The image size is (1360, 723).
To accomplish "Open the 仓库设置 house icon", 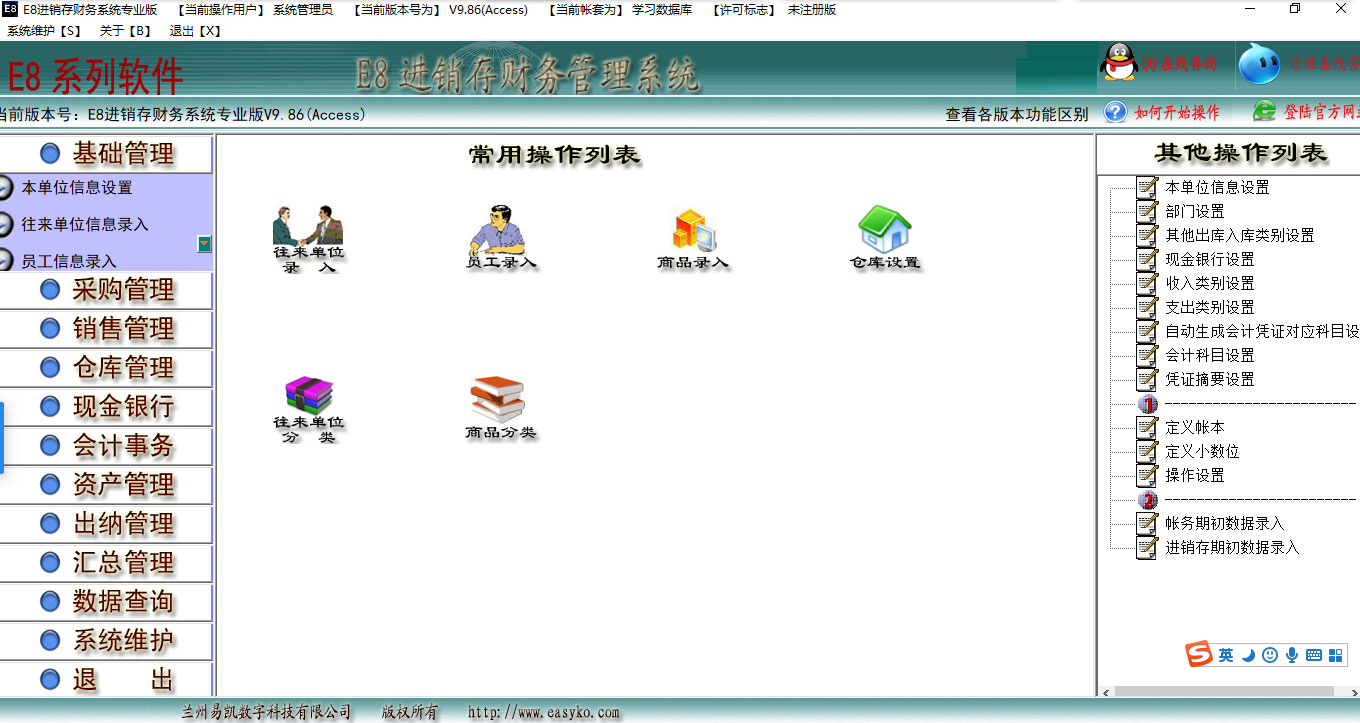I will click(885, 238).
